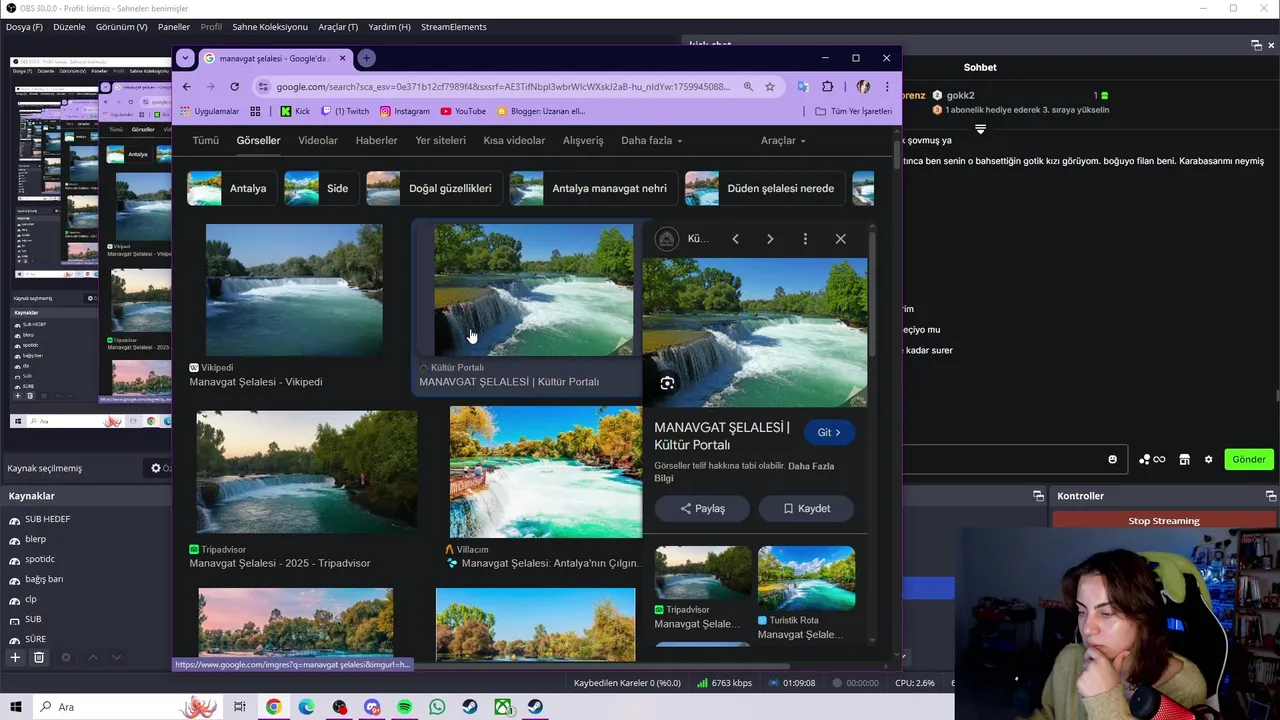The height and width of the screenshot is (720, 1280).
Task: Open Spotify from the taskbar
Action: click(x=404, y=707)
